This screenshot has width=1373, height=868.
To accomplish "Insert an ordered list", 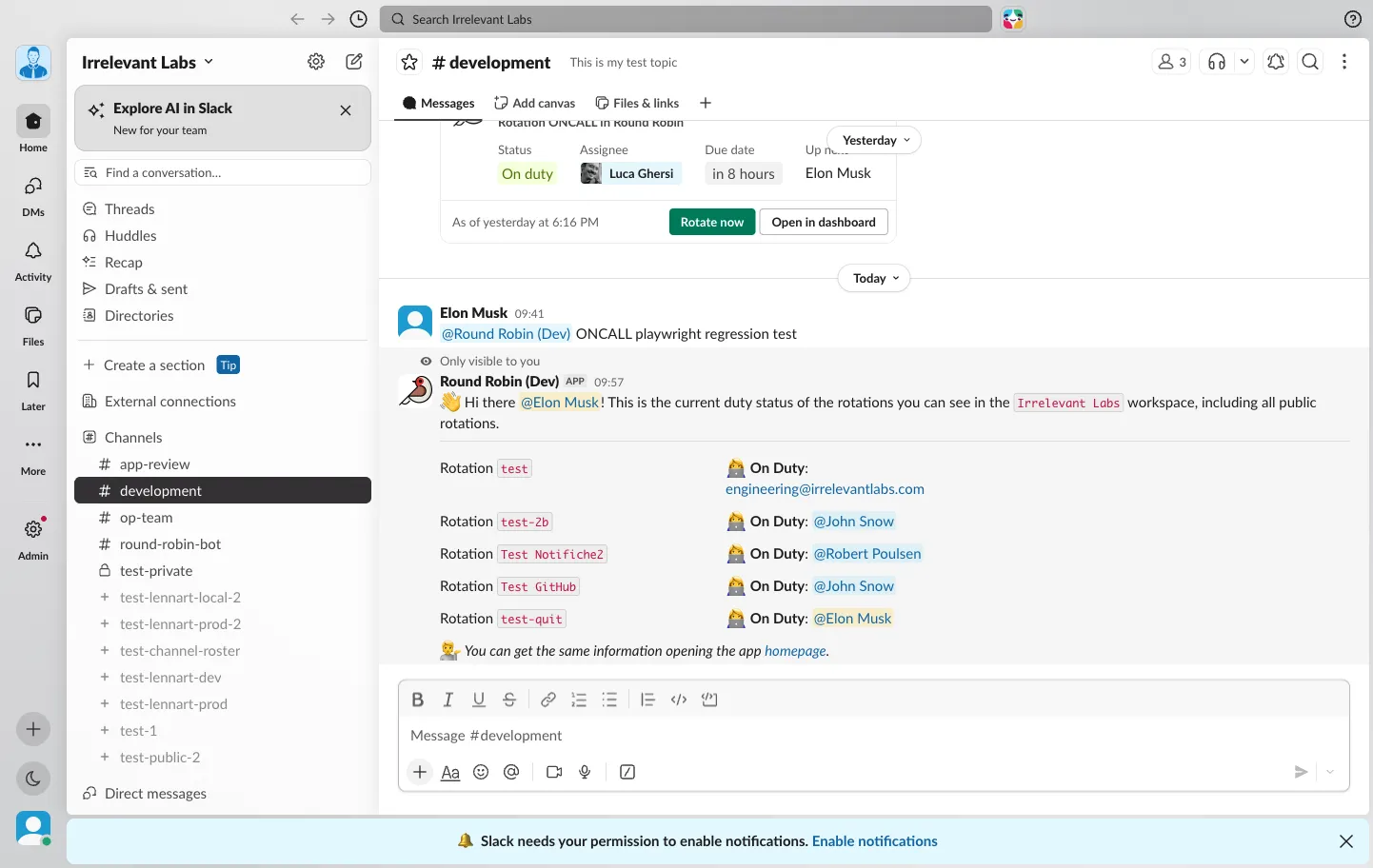I will (x=579, y=700).
